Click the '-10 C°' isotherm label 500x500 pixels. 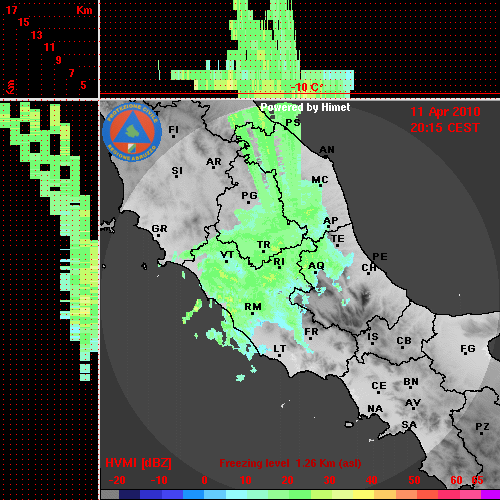click(x=307, y=87)
